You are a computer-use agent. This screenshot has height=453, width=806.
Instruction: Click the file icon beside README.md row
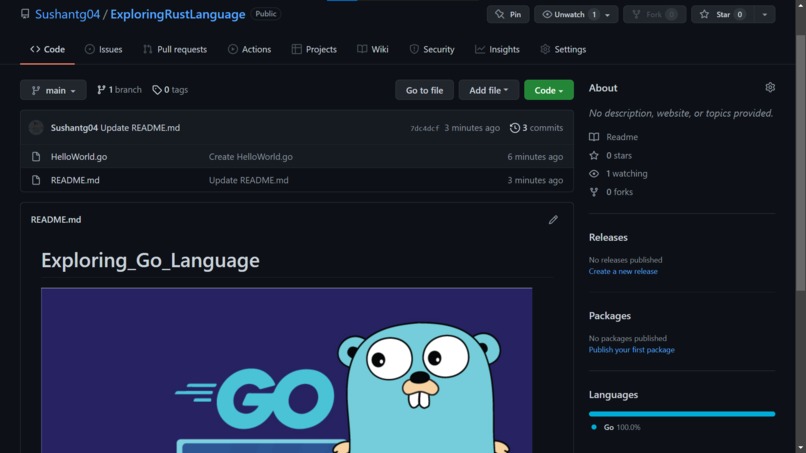[x=36, y=180]
